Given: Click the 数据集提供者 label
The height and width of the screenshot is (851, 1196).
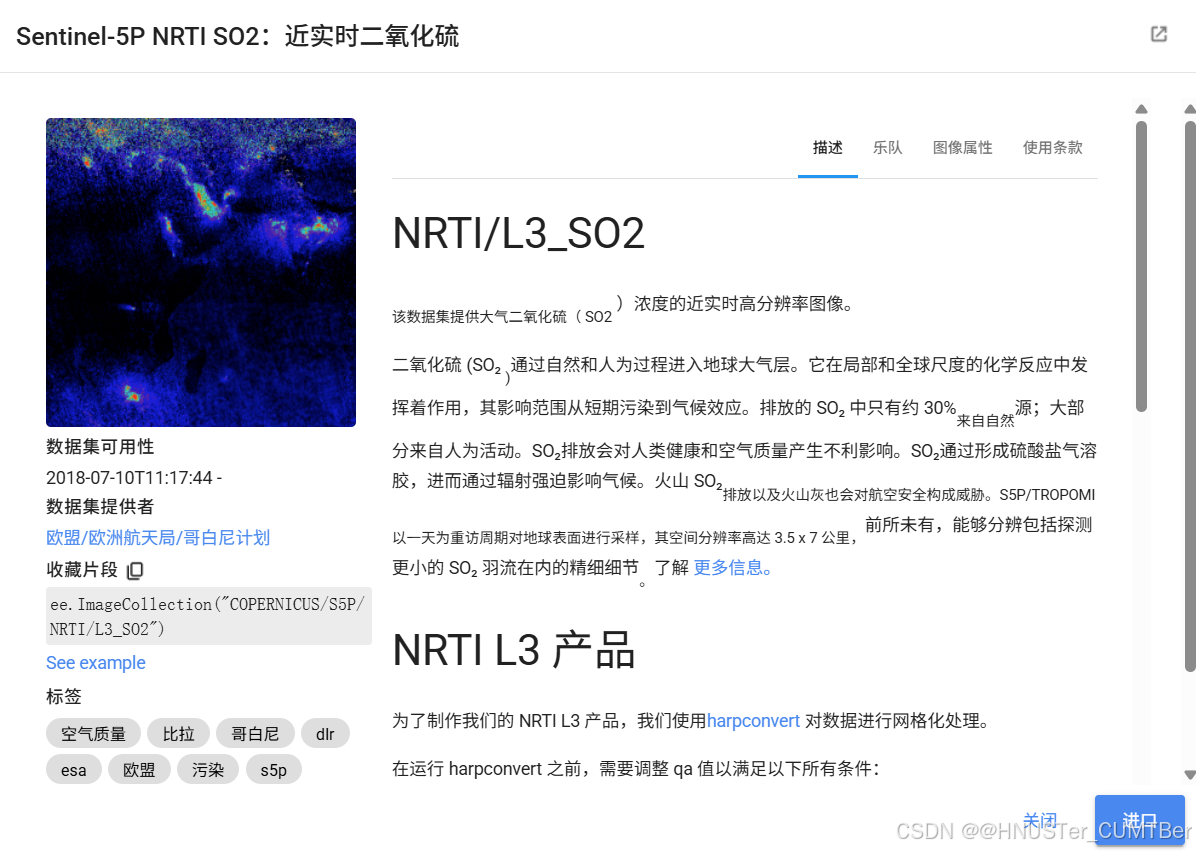Looking at the screenshot, I should (x=100, y=507).
